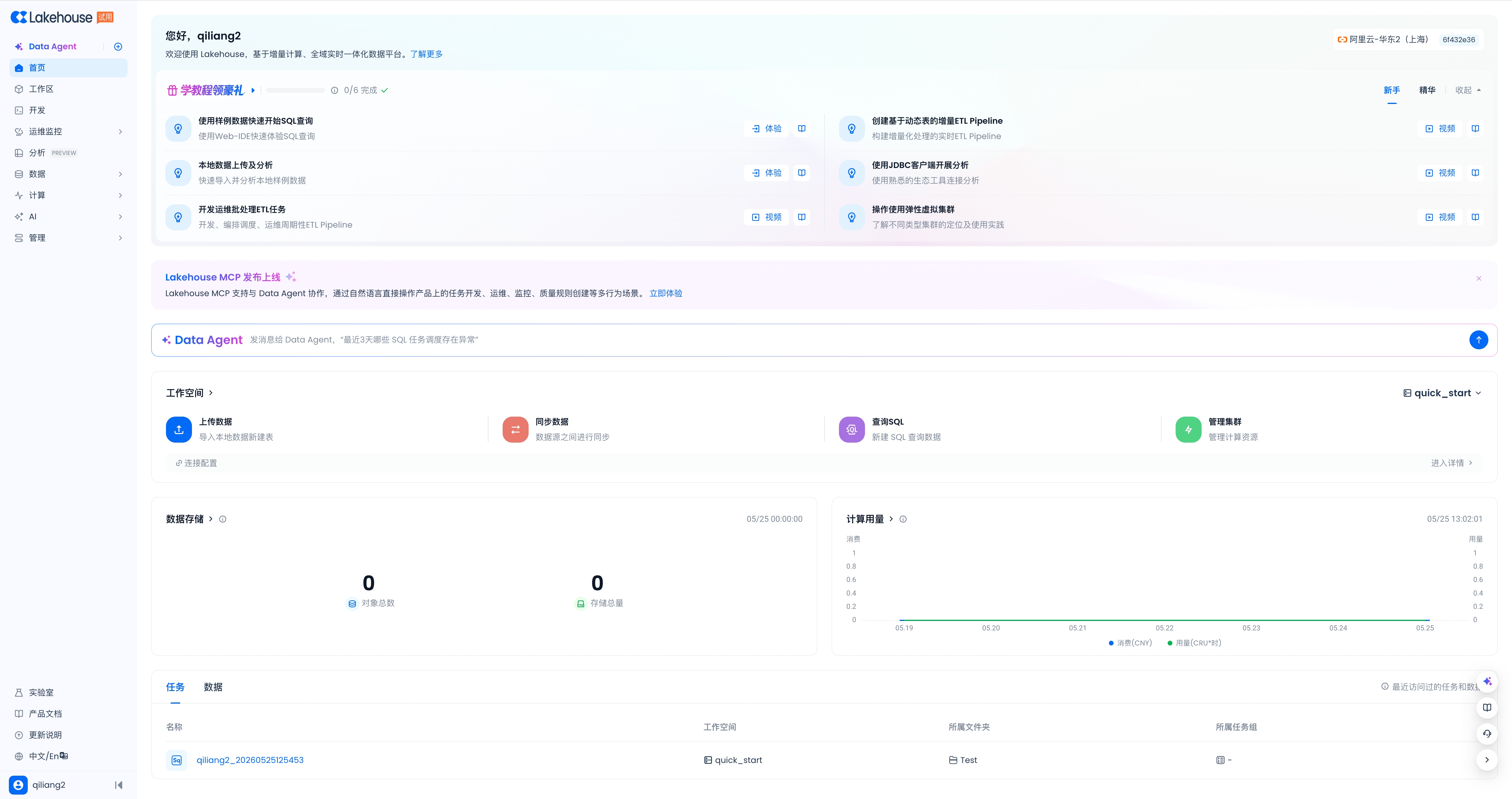Click the info icon beside 计算用量

click(903, 519)
